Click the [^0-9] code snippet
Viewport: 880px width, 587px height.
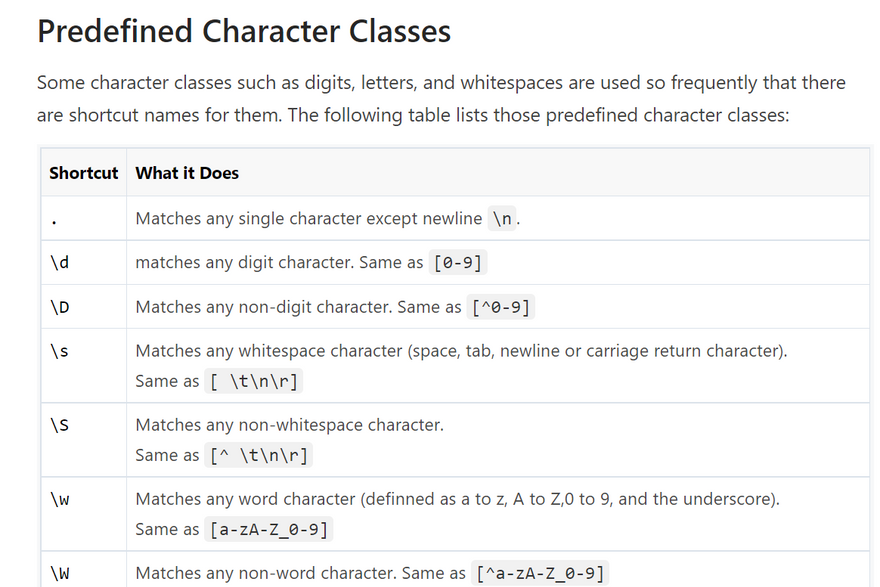click(502, 307)
